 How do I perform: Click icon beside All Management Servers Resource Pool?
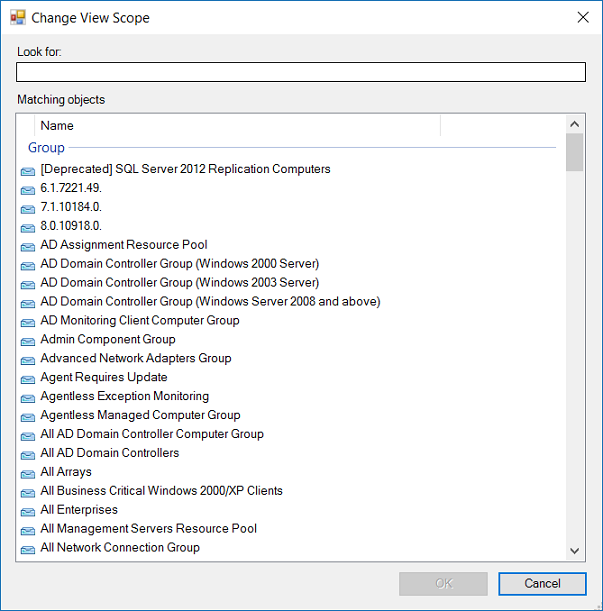[x=28, y=531]
